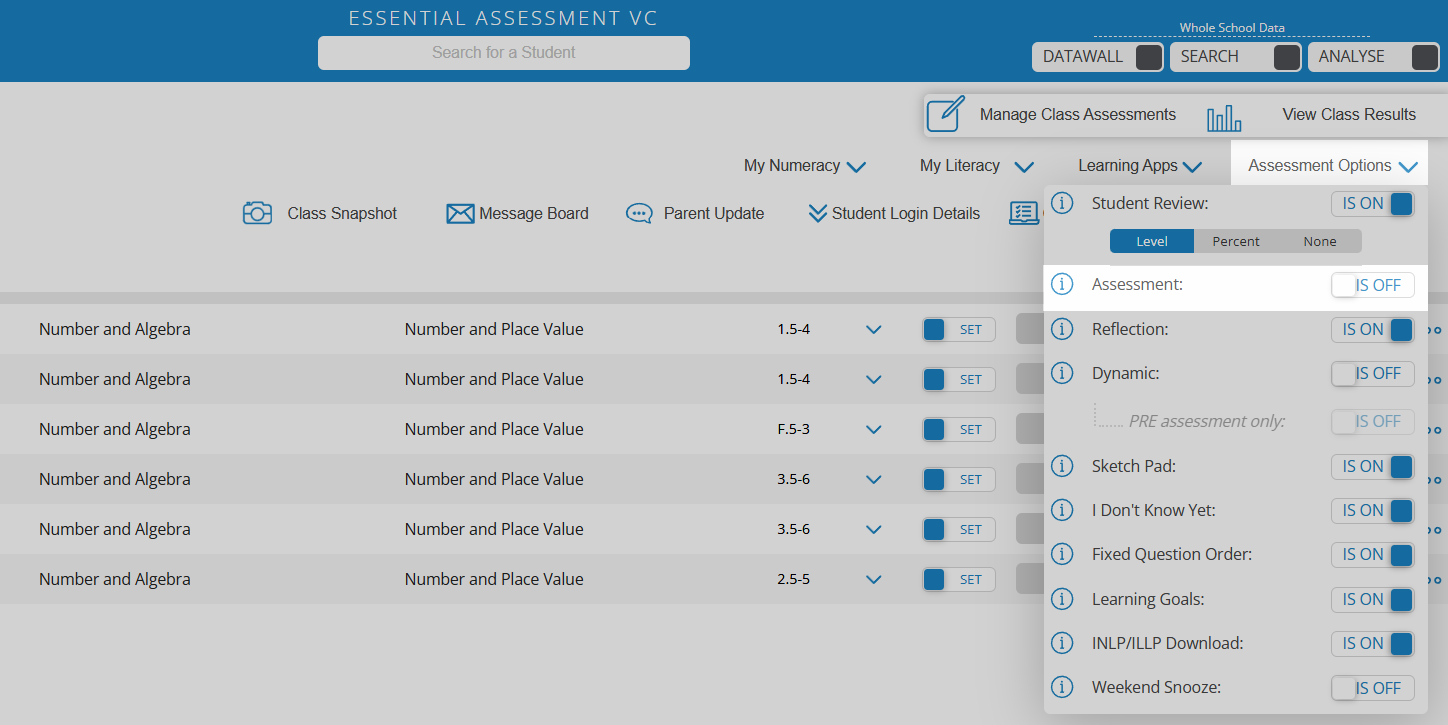
Task: Open the Message Board link
Action: (534, 213)
